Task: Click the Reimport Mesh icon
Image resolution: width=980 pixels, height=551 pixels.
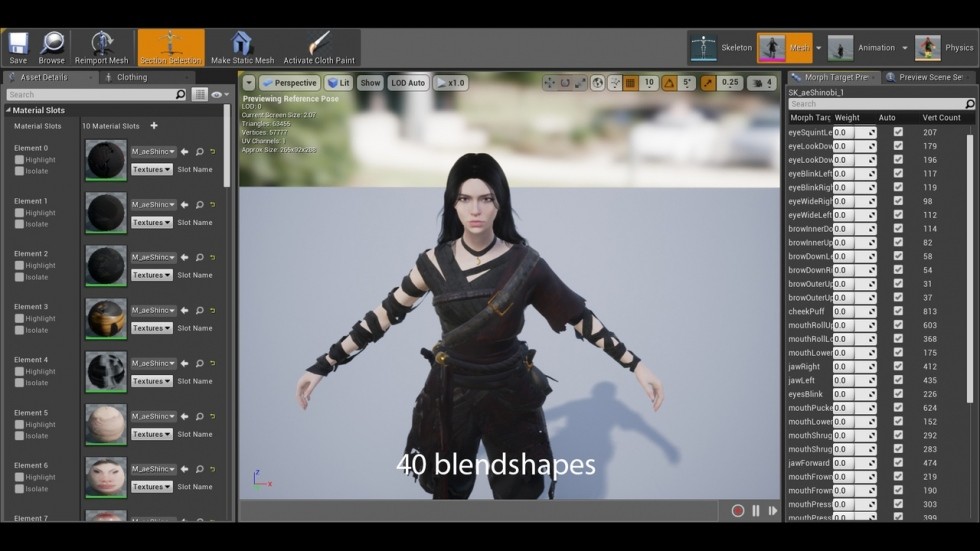Action: (101, 47)
